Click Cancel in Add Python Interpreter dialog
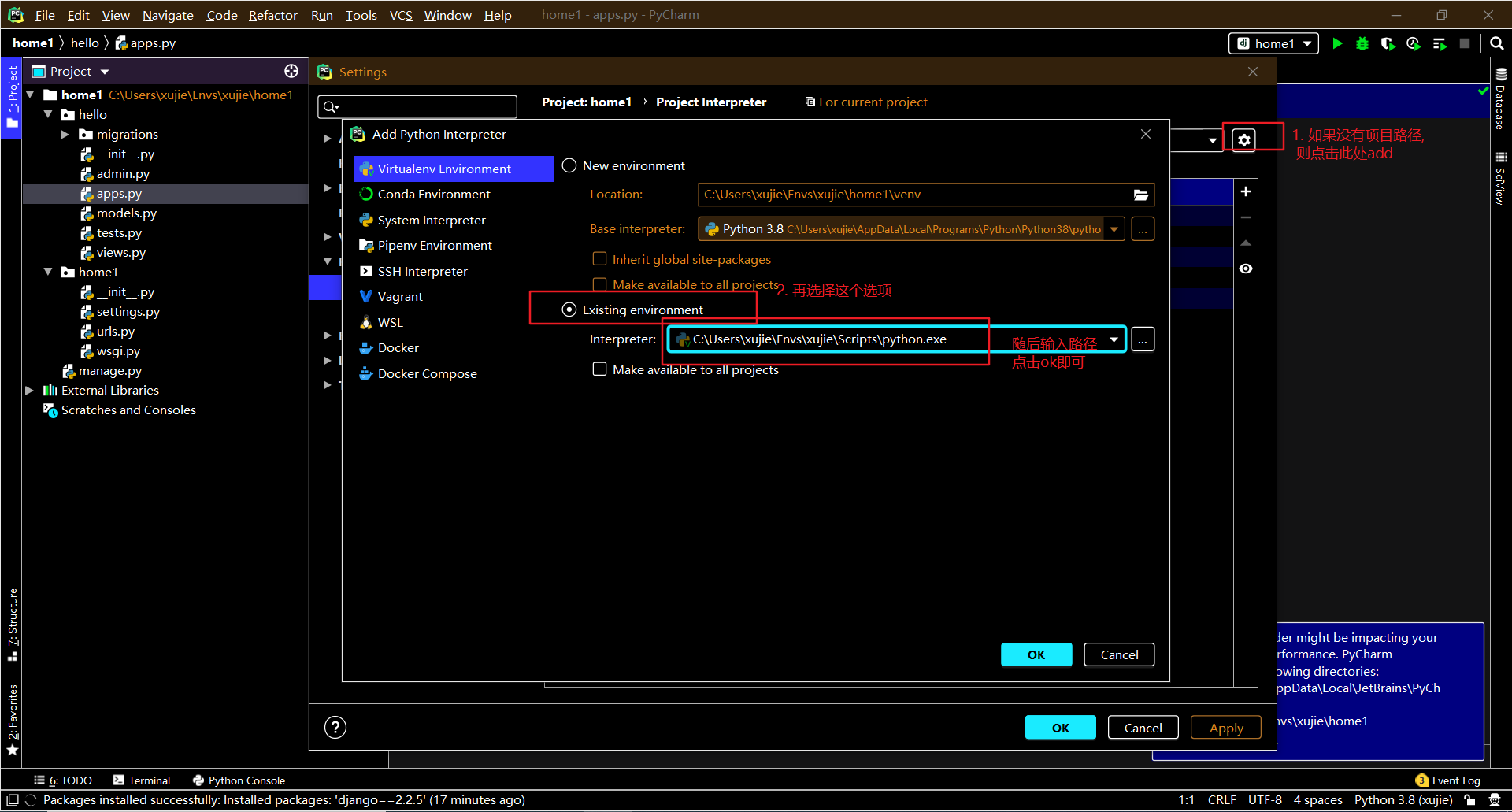 (x=1119, y=654)
